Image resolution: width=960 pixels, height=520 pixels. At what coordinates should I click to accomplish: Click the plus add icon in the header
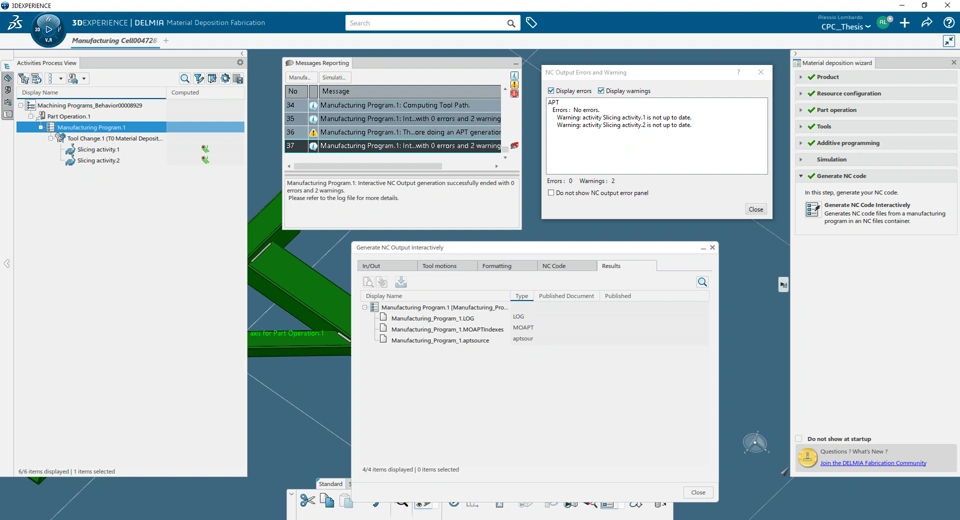pyautogui.click(x=905, y=23)
